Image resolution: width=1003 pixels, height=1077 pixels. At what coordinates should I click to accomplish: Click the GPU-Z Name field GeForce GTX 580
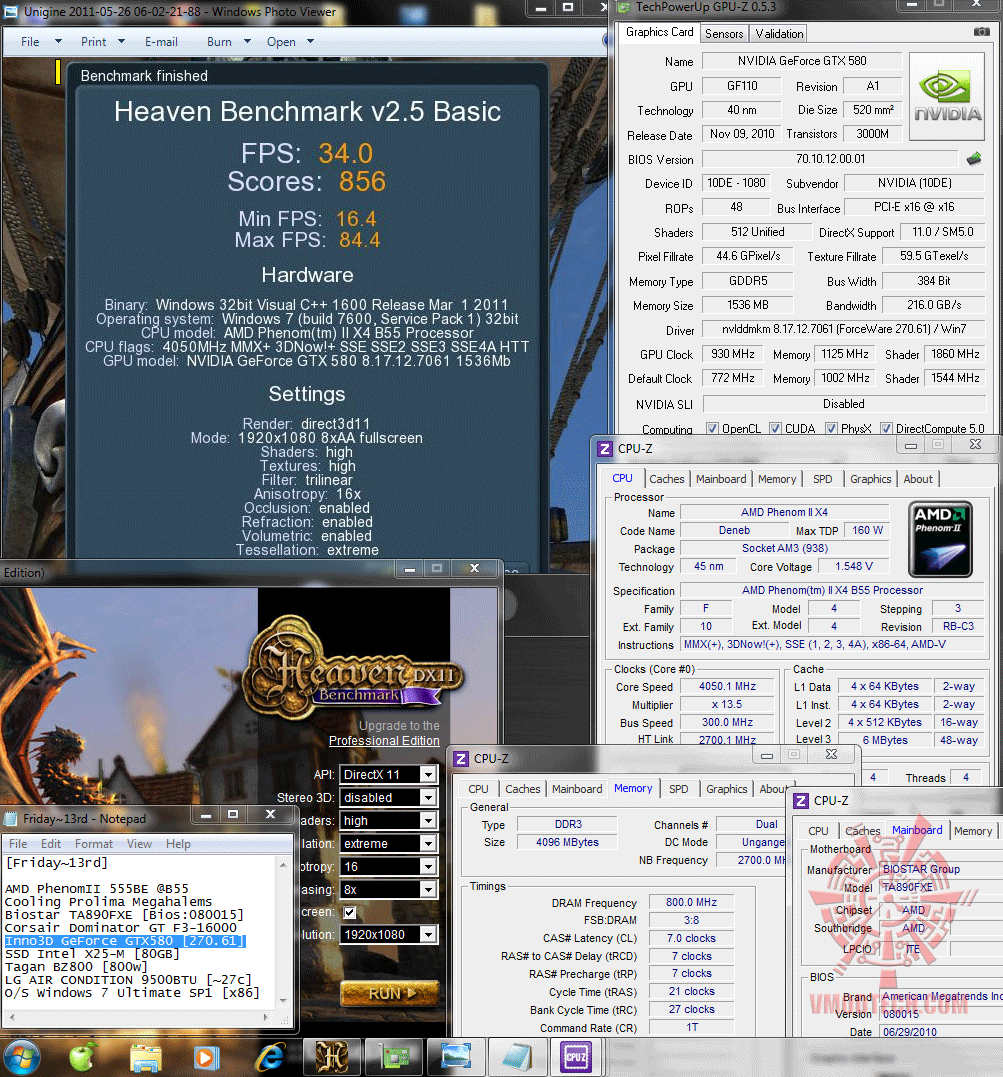[802, 61]
